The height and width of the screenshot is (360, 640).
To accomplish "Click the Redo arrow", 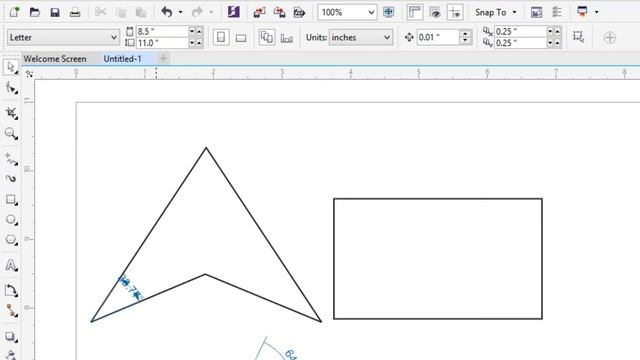I will [x=197, y=12].
